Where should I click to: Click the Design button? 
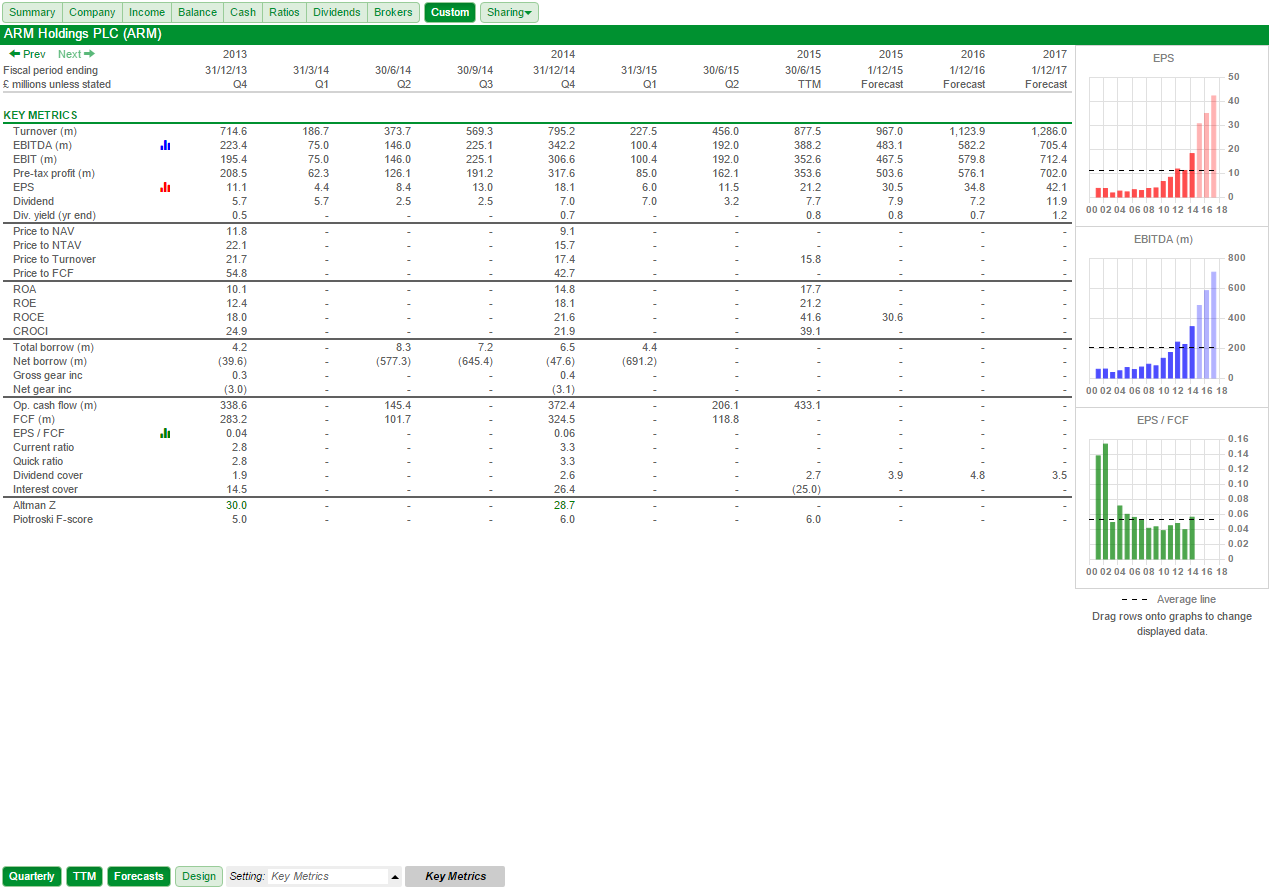click(199, 876)
